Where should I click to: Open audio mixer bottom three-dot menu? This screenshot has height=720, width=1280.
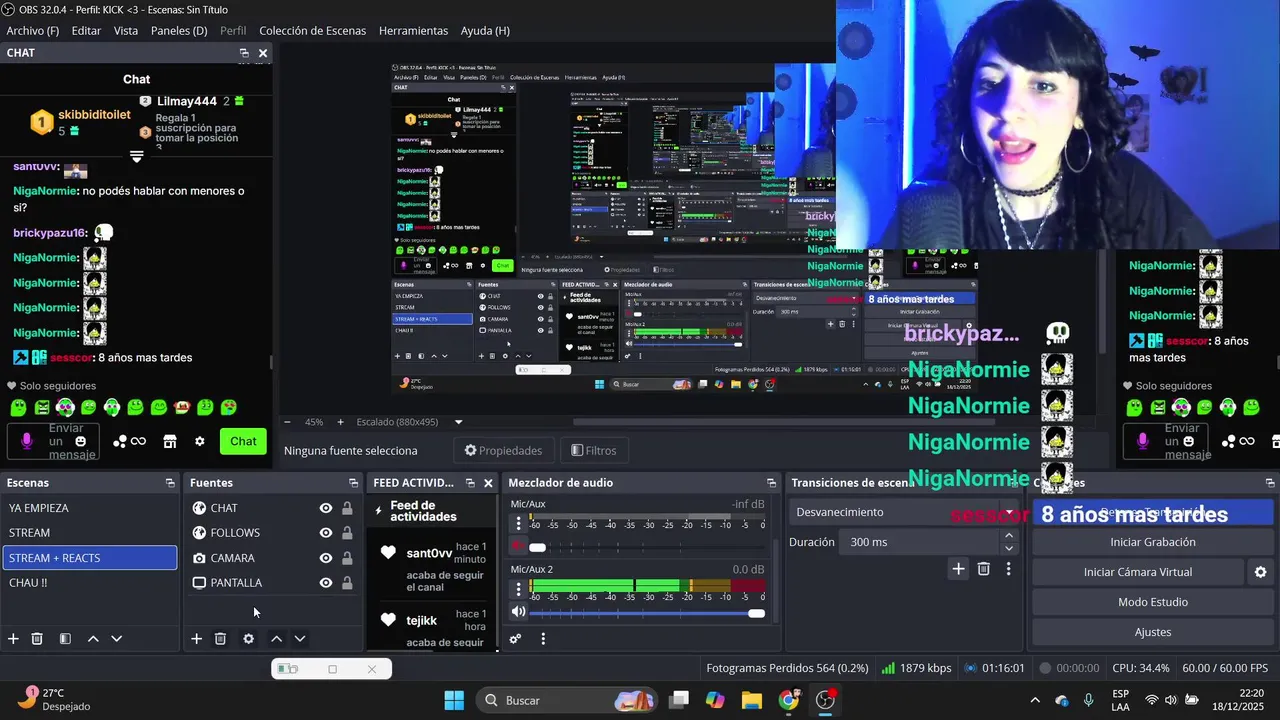(543, 638)
